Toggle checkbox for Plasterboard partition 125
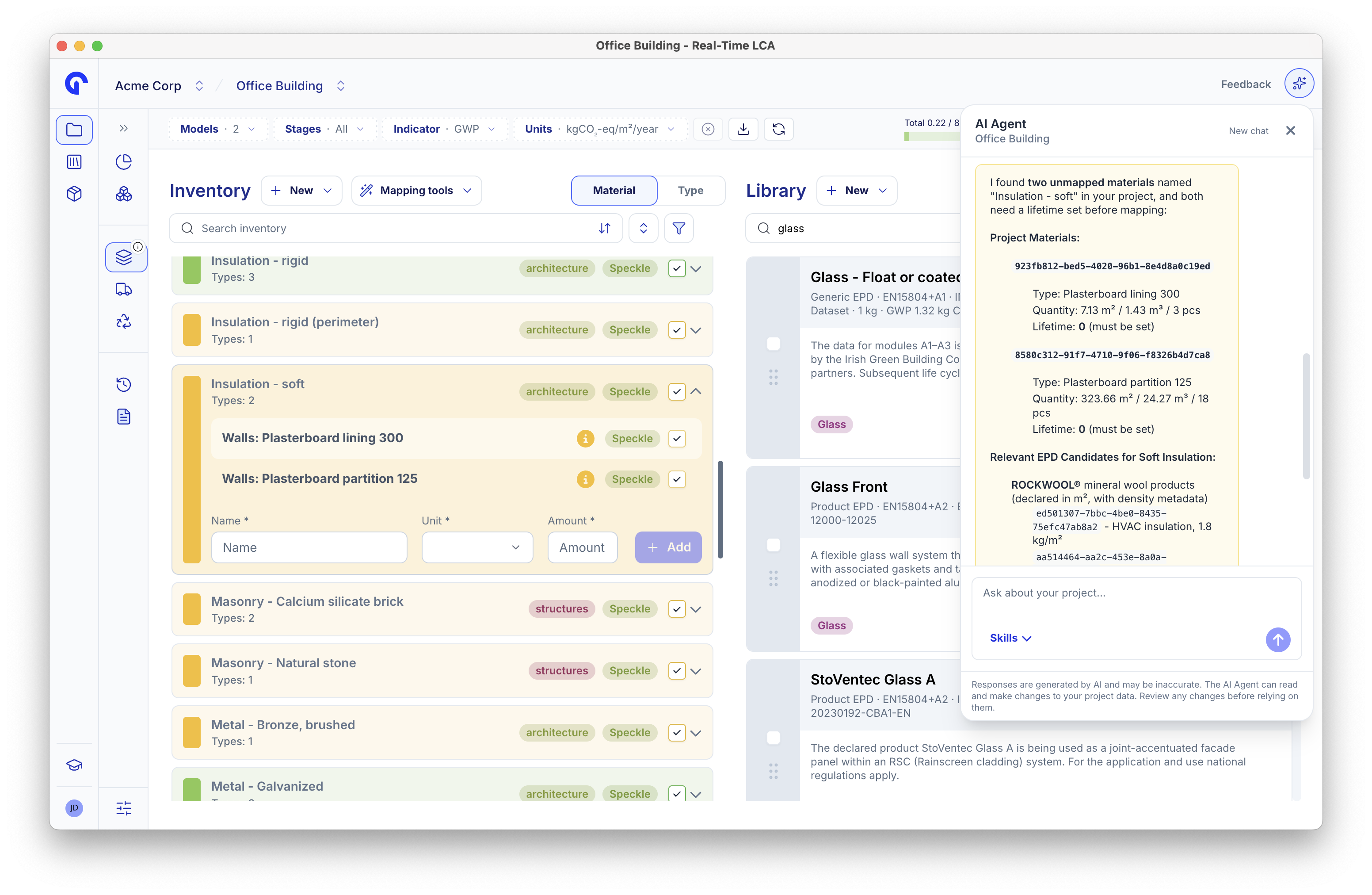The image size is (1372, 895). click(x=677, y=479)
